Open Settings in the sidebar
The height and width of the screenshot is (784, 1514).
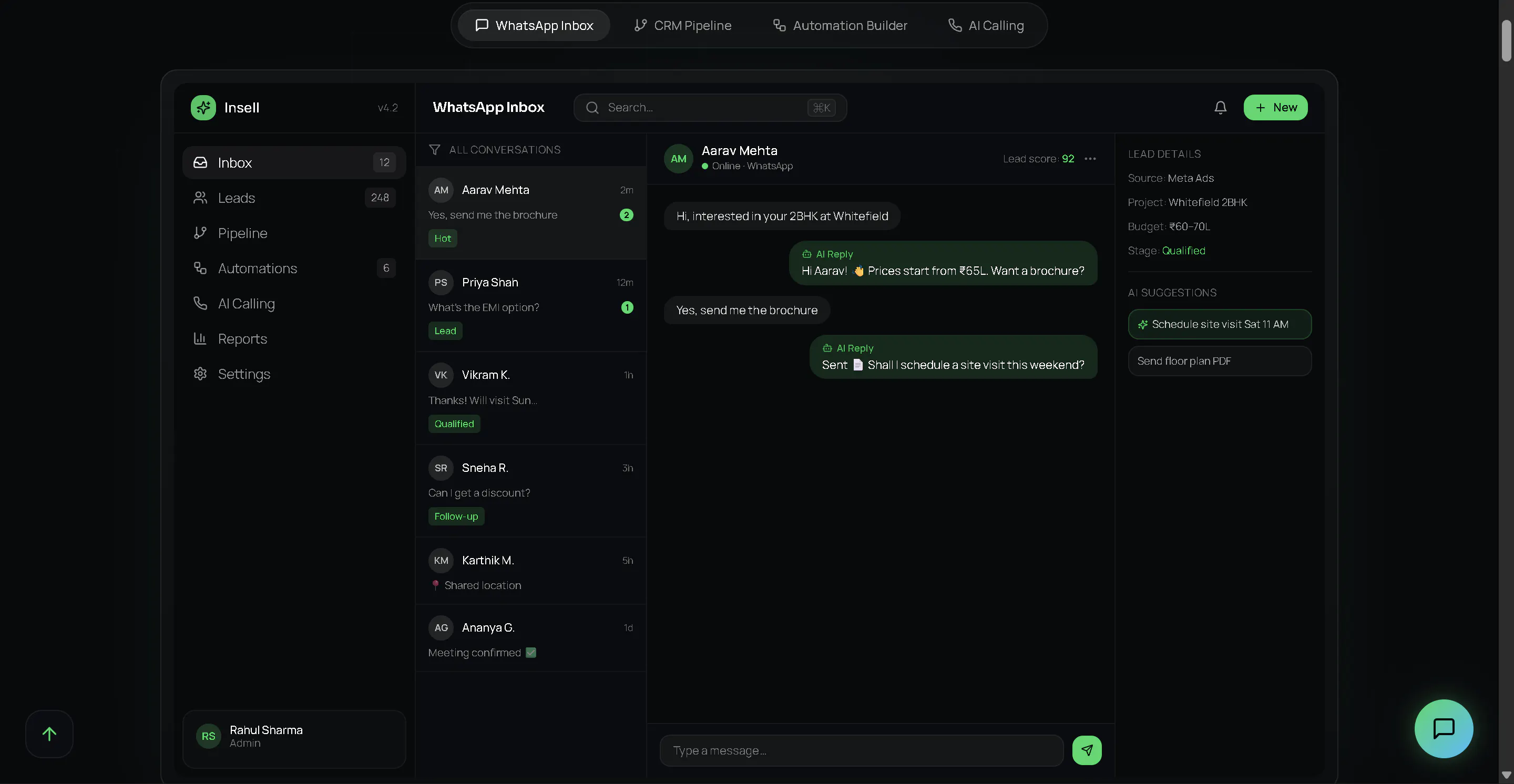point(294,374)
